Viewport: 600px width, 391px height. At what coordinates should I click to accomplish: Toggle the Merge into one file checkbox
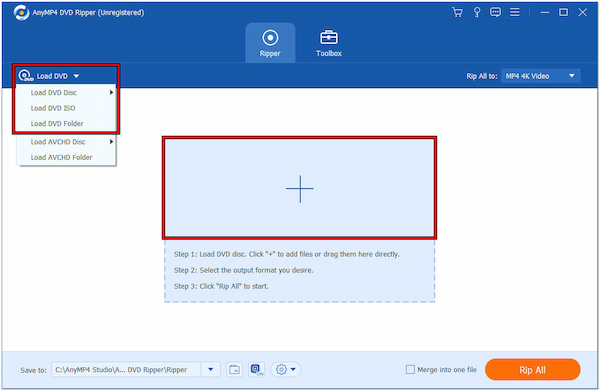(410, 370)
